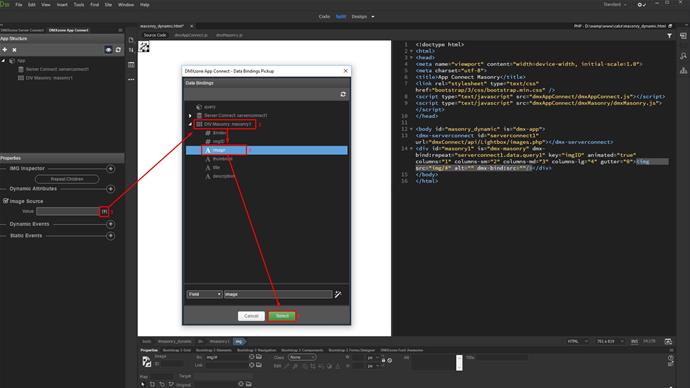
Task: Click the Image Source Value field
Action: click(68, 212)
